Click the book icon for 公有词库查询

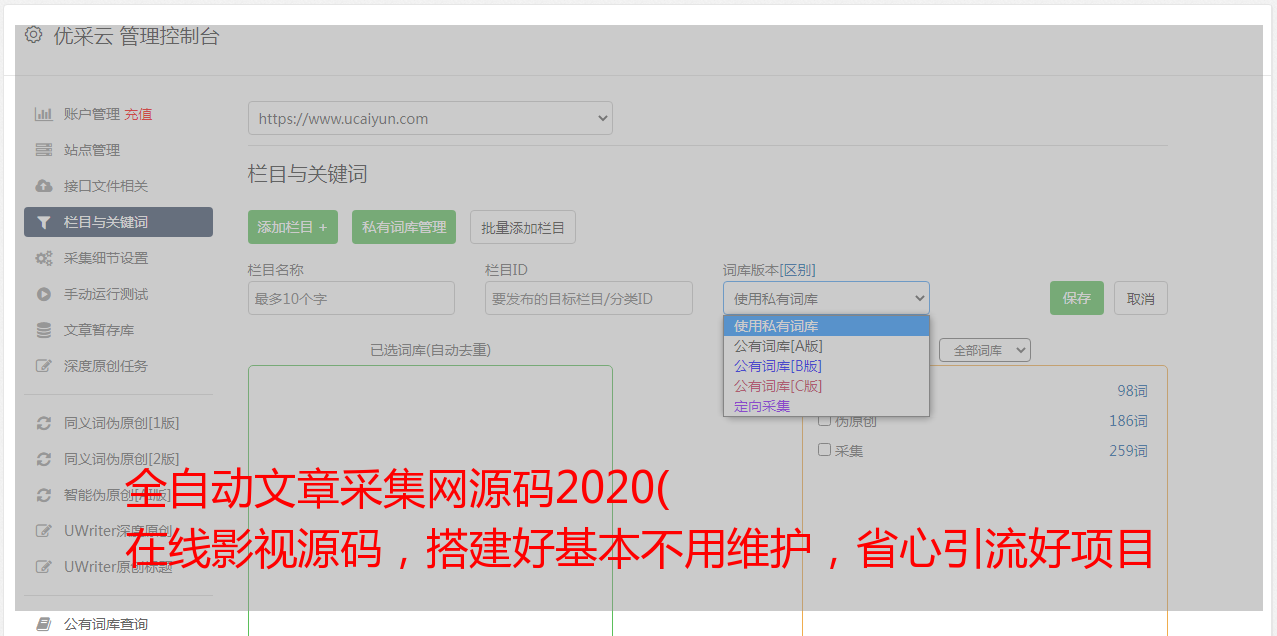click(43, 624)
